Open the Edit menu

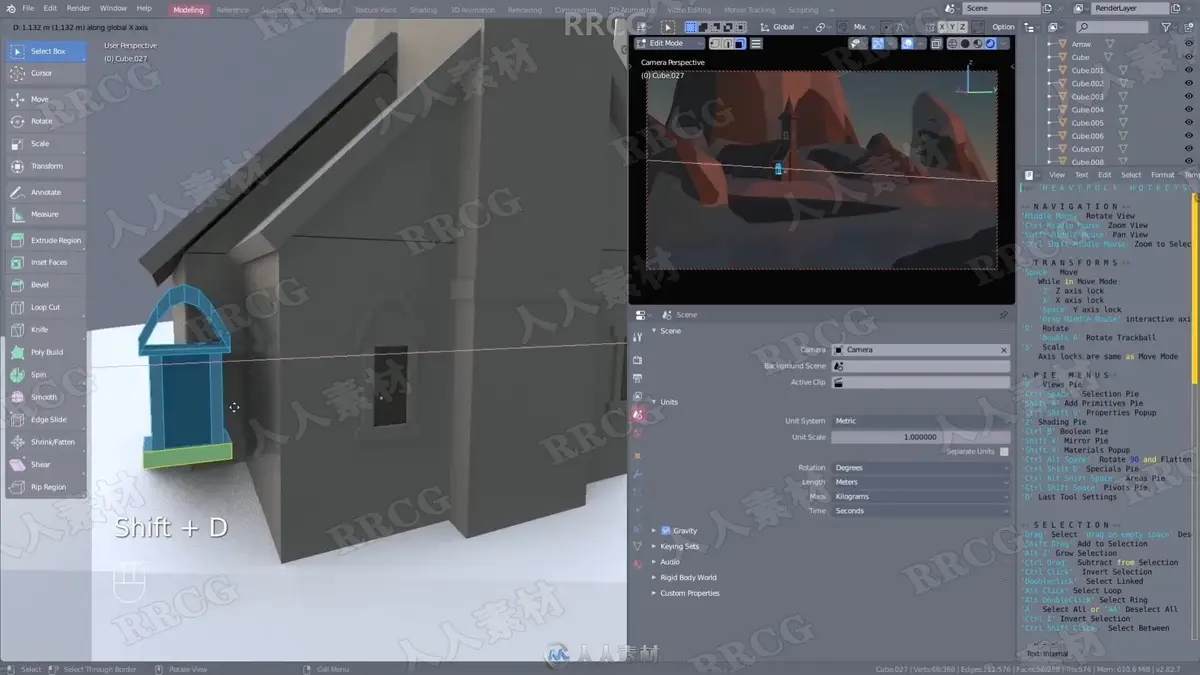[x=50, y=9]
